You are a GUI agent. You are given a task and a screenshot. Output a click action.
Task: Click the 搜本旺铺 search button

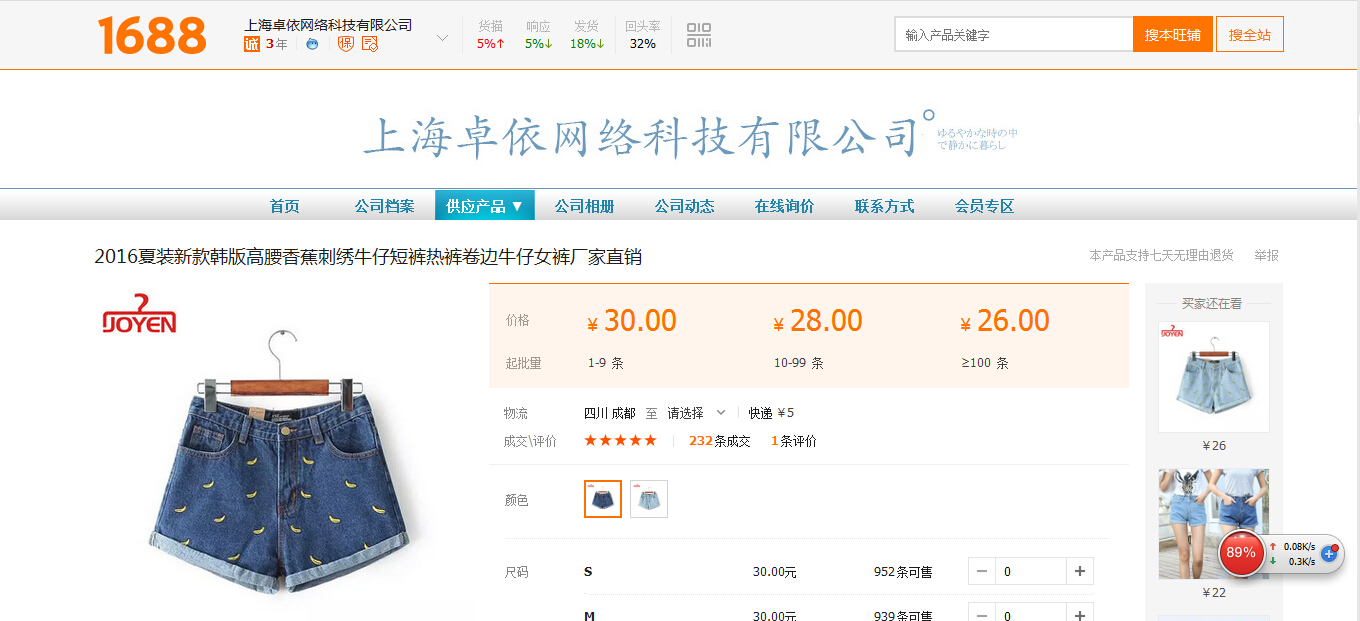[1172, 34]
